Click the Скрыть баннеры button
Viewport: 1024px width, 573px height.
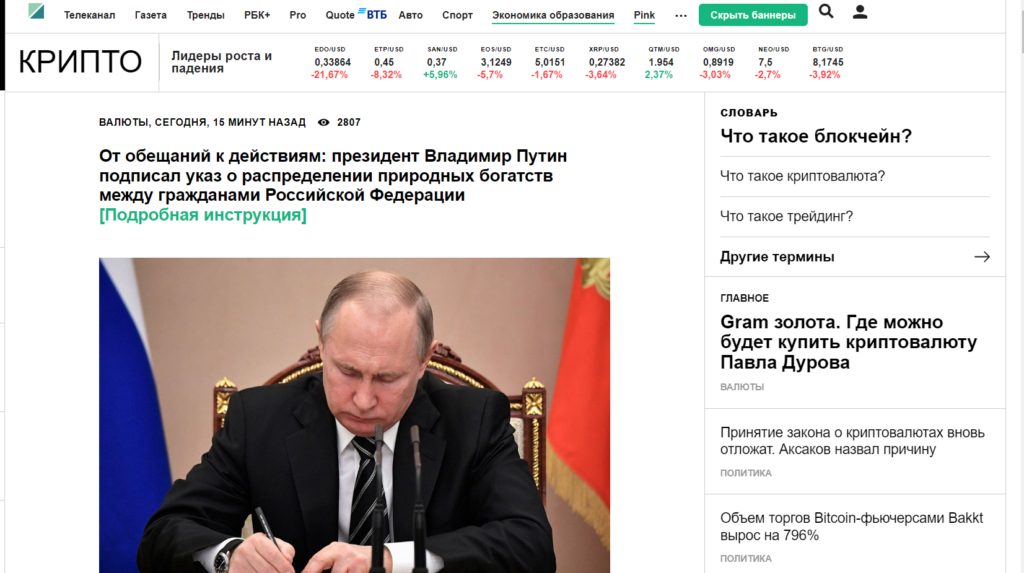[753, 15]
